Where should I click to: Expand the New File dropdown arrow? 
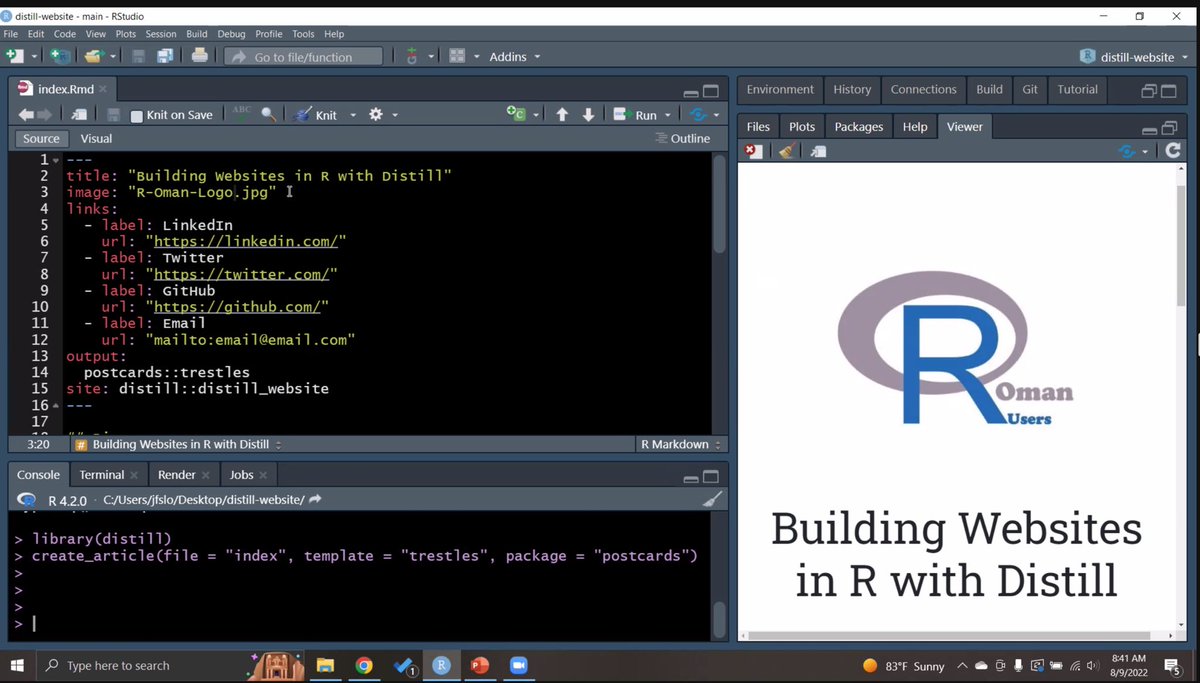click(34, 57)
